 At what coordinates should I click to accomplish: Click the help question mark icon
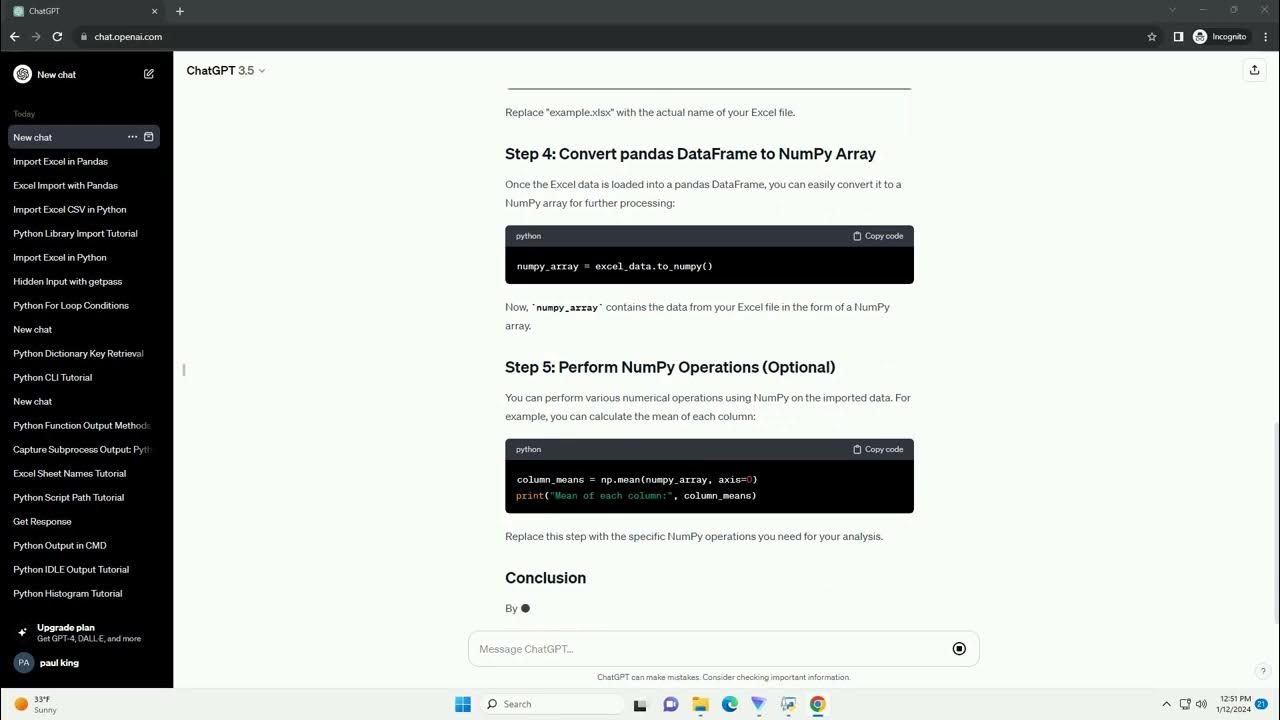(1263, 672)
